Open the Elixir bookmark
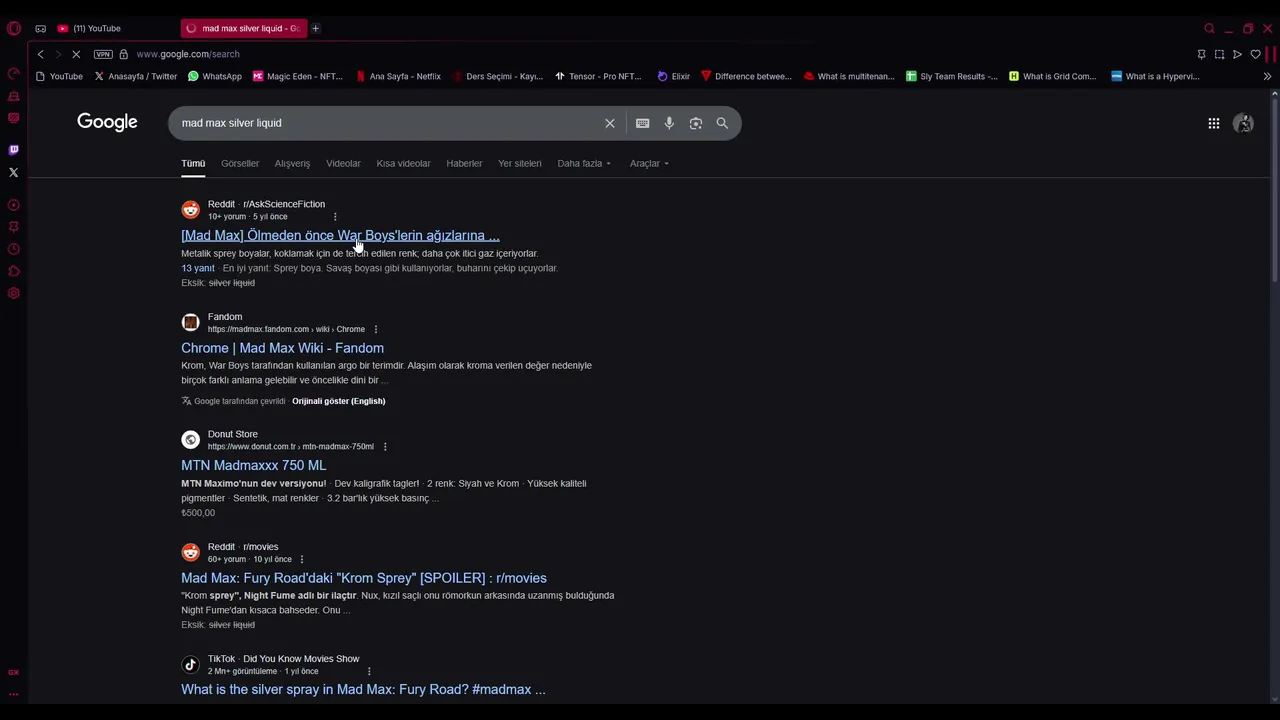This screenshot has height=720, width=1280. [674, 76]
